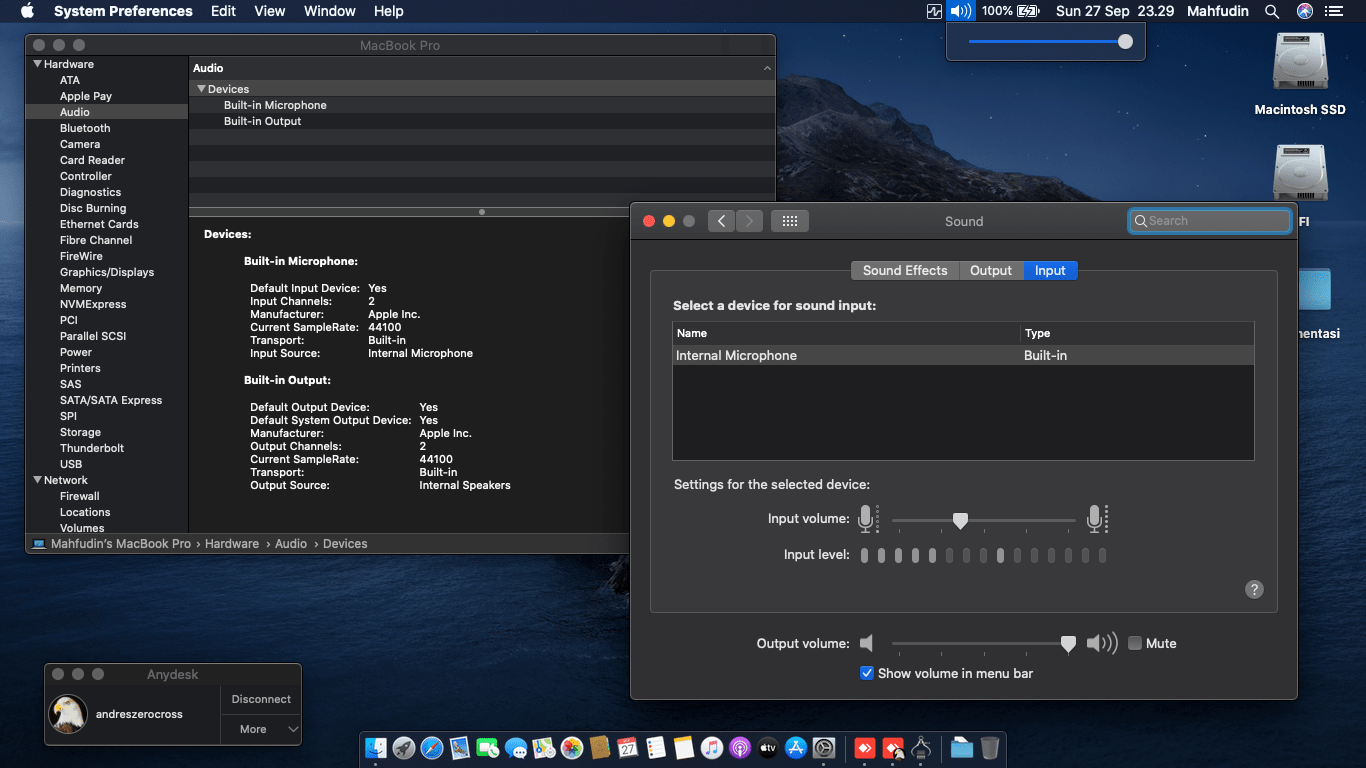Open Finder from the Dock

[376, 747]
